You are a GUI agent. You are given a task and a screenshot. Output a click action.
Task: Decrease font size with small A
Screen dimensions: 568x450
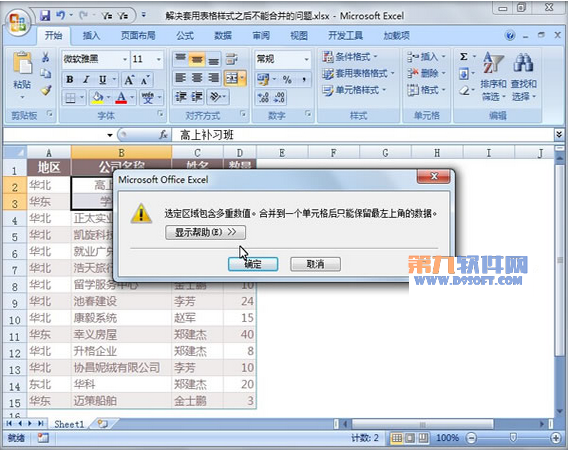[145, 79]
